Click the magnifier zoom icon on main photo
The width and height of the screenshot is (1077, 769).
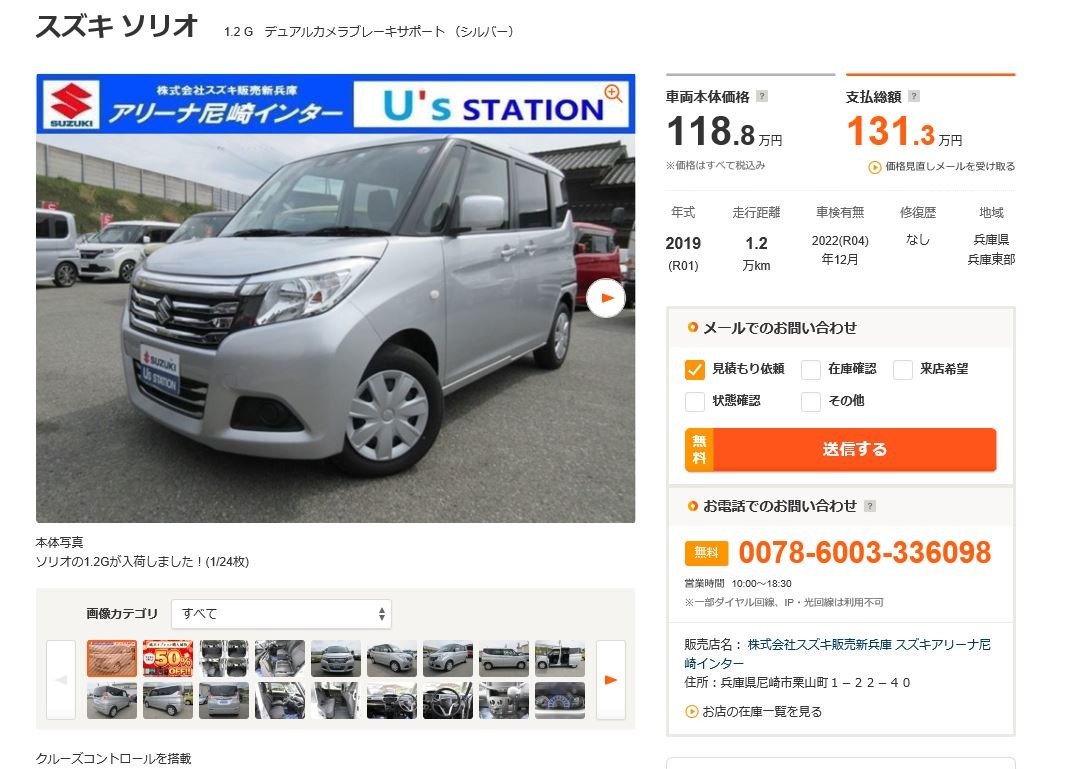click(x=613, y=93)
